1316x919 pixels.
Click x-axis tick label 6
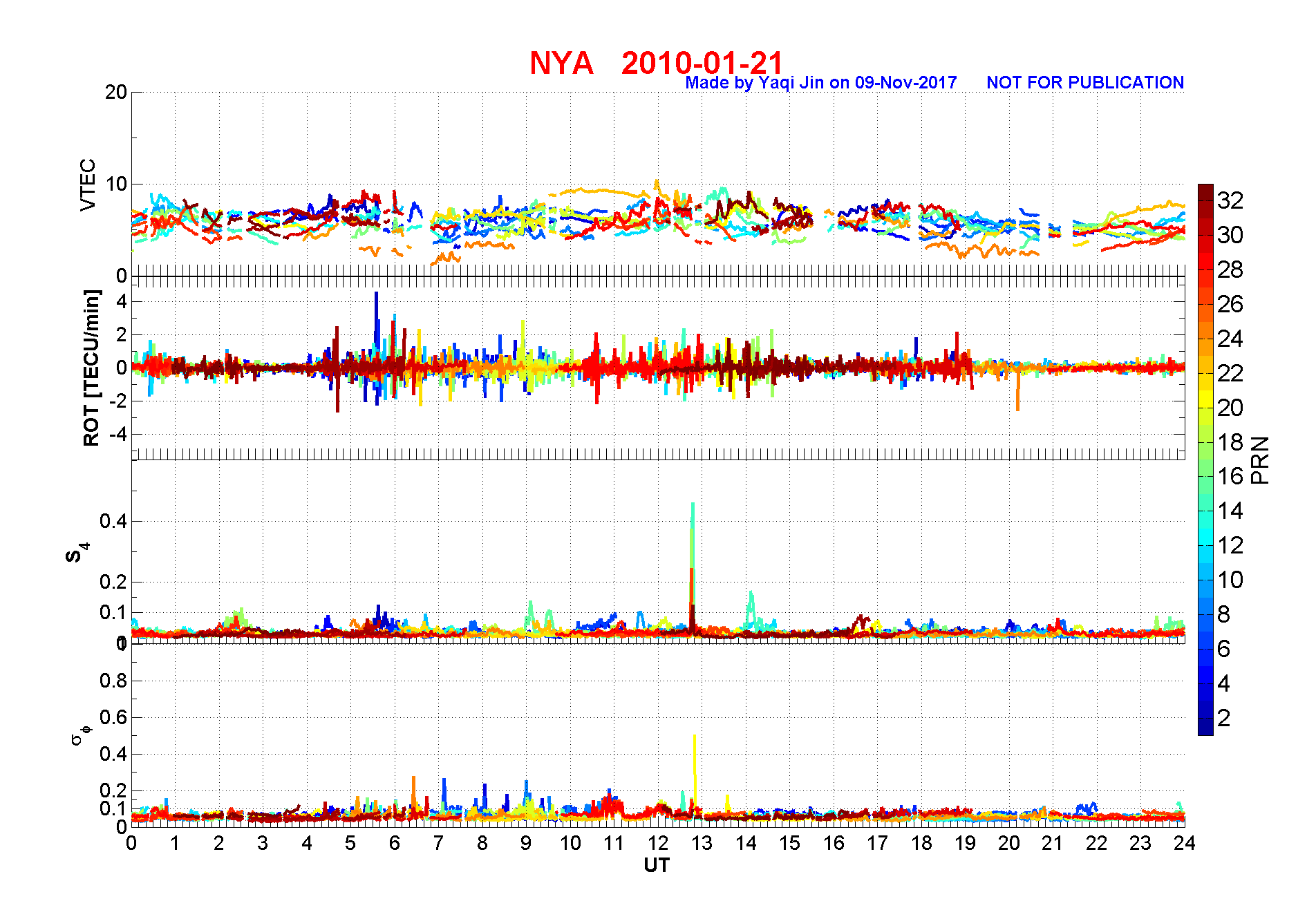coord(395,843)
